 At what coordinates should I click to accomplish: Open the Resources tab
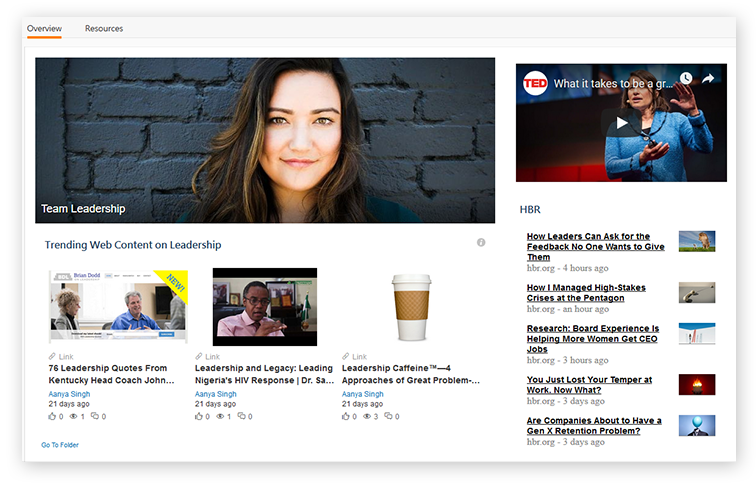tap(104, 28)
